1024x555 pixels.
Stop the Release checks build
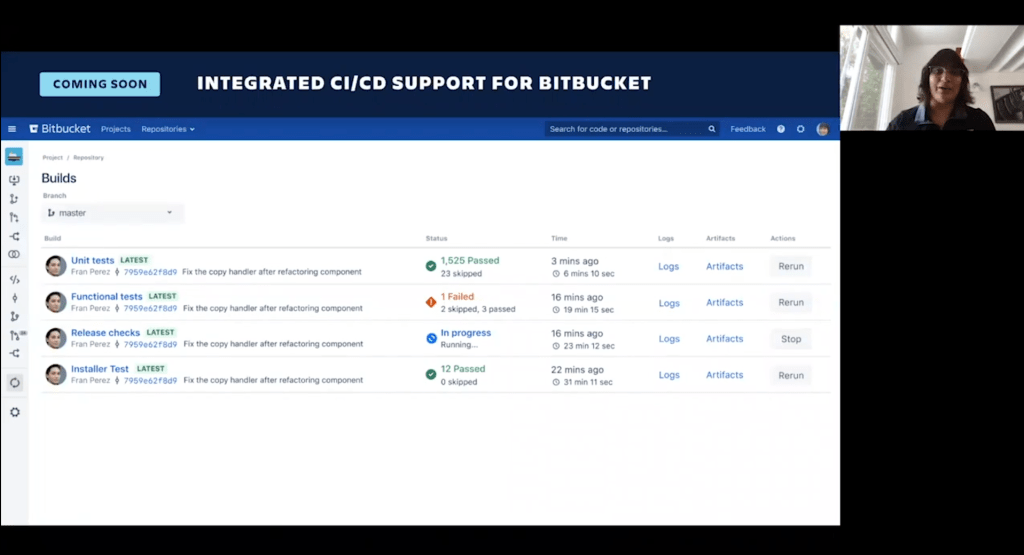coord(791,339)
